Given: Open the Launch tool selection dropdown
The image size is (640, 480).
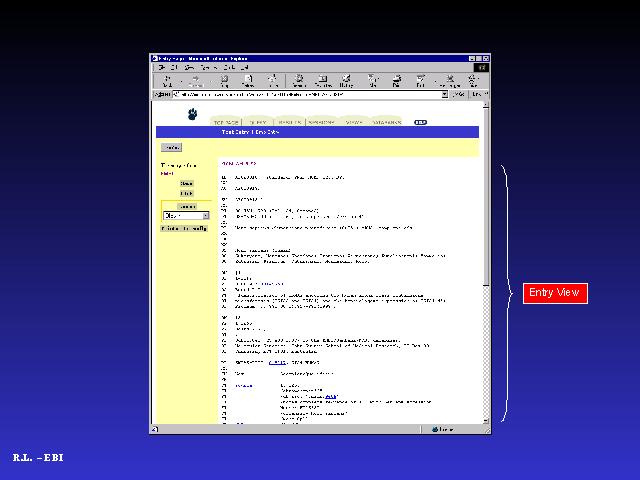Looking at the screenshot, I should click(x=186, y=215).
